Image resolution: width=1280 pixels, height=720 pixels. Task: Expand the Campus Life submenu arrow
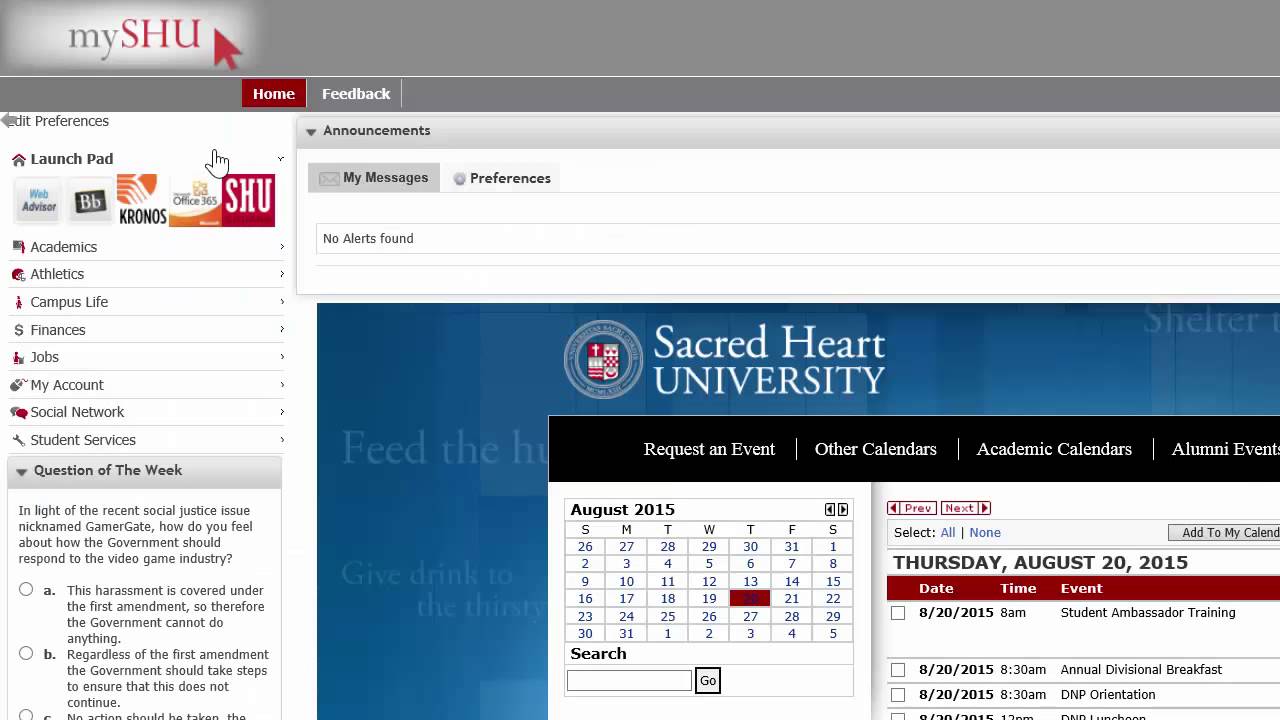(x=281, y=301)
